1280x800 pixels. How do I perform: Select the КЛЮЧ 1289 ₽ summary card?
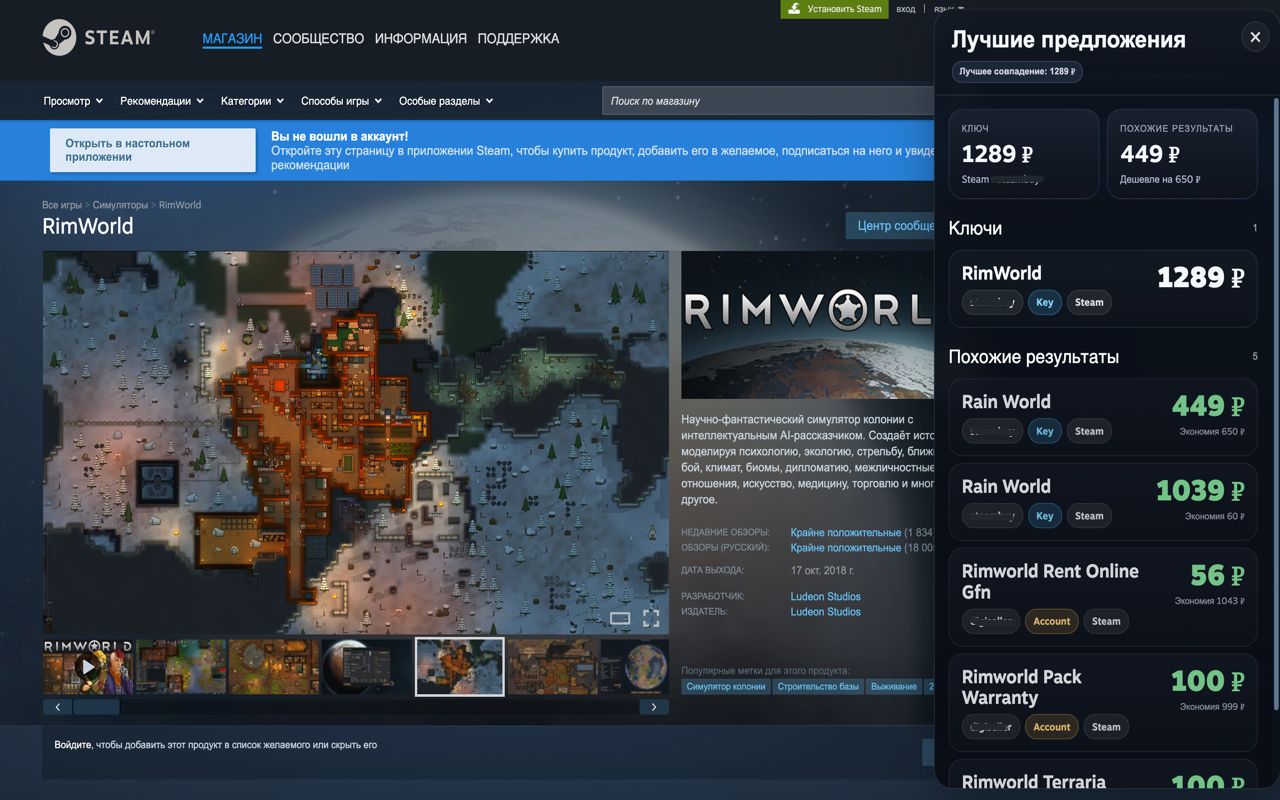1023,154
